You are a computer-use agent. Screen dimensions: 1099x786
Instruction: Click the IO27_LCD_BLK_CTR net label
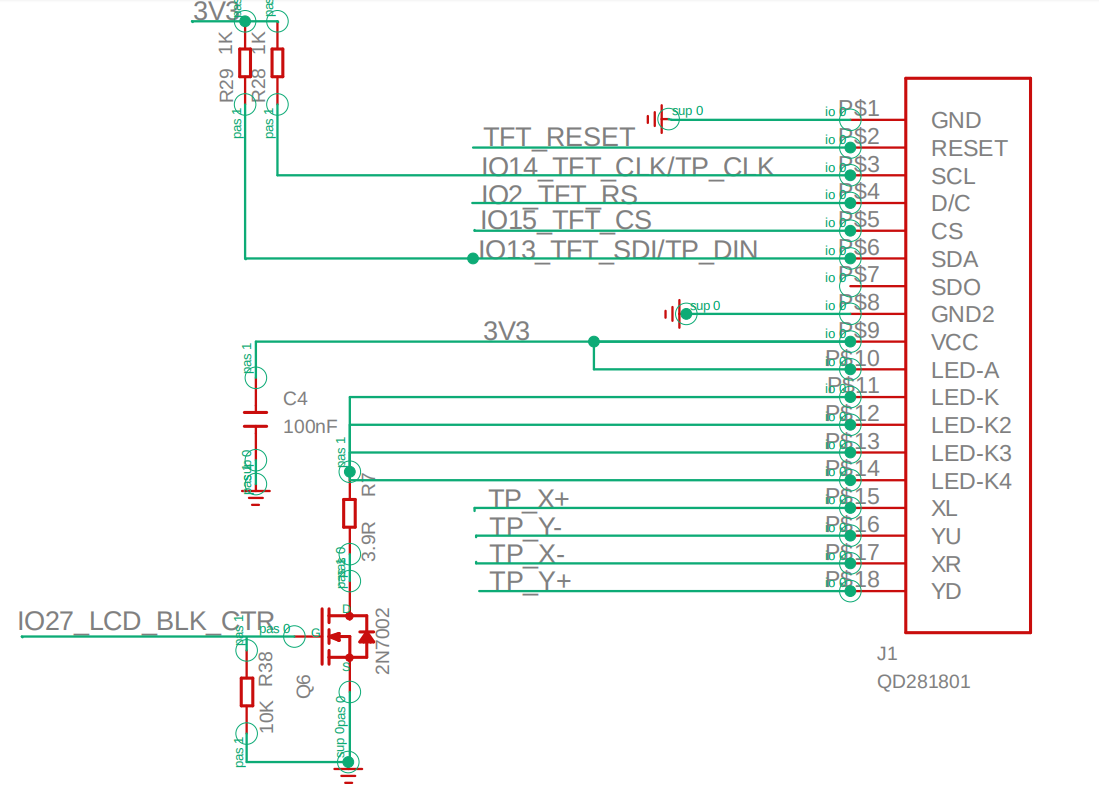pyautogui.click(x=146, y=621)
